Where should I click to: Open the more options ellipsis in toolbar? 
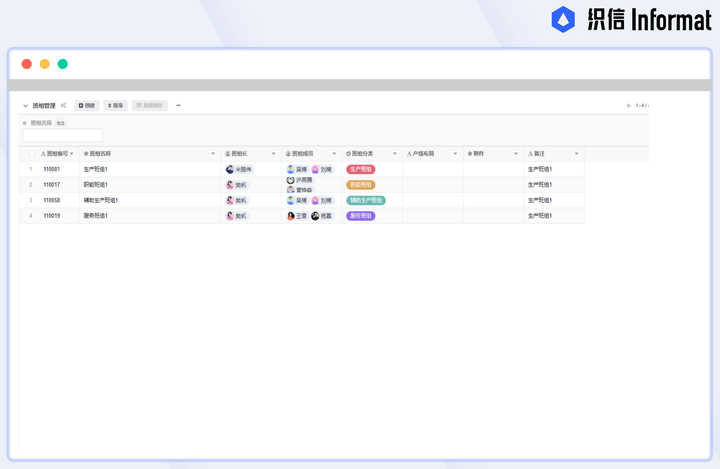(179, 105)
